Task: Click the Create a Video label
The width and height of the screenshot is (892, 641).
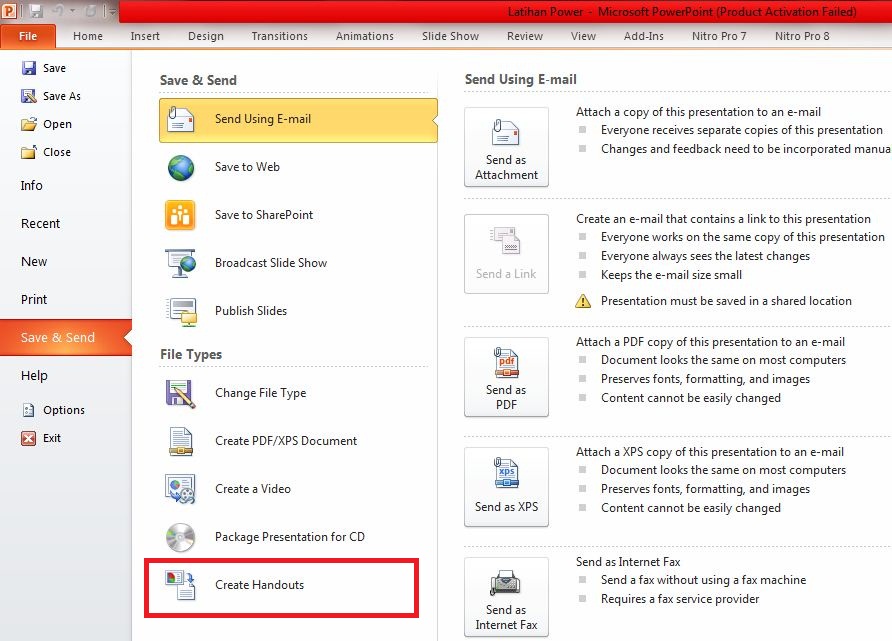Action: (253, 489)
